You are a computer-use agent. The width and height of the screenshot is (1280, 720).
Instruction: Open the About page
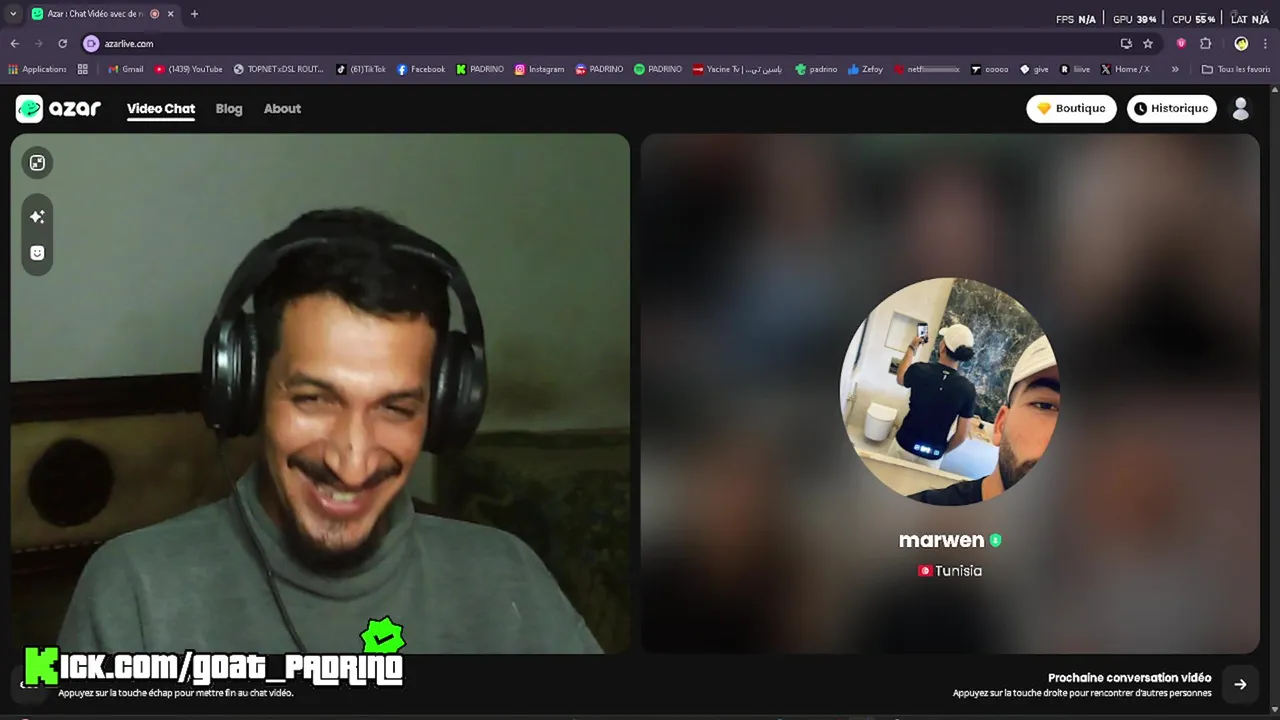click(x=282, y=108)
